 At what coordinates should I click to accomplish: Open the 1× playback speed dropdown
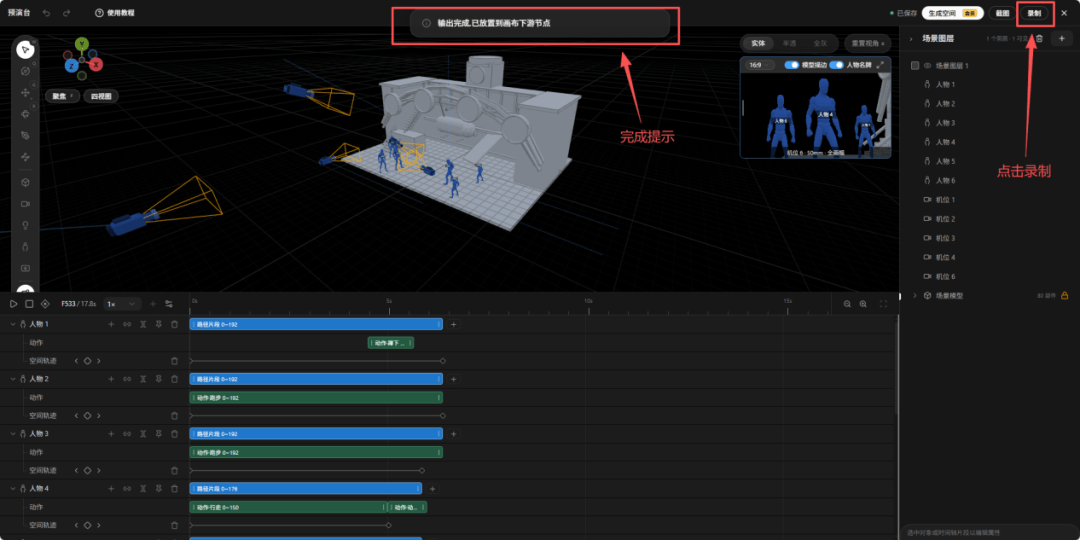(123, 304)
